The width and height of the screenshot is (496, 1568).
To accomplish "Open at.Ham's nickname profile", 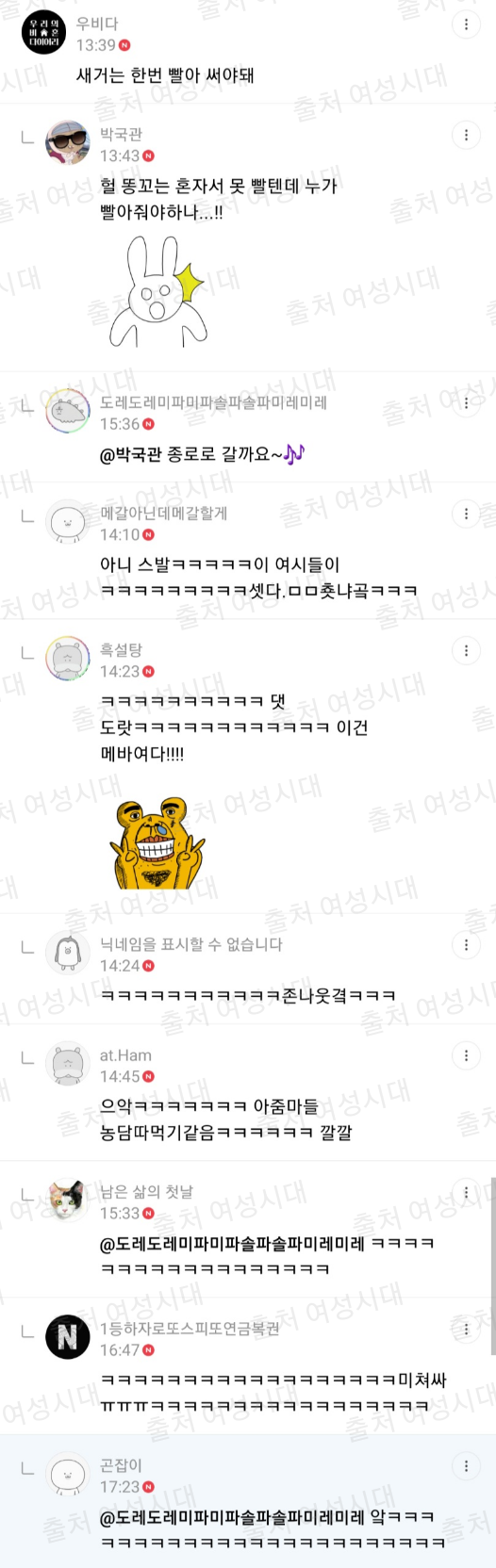I will (125, 1055).
